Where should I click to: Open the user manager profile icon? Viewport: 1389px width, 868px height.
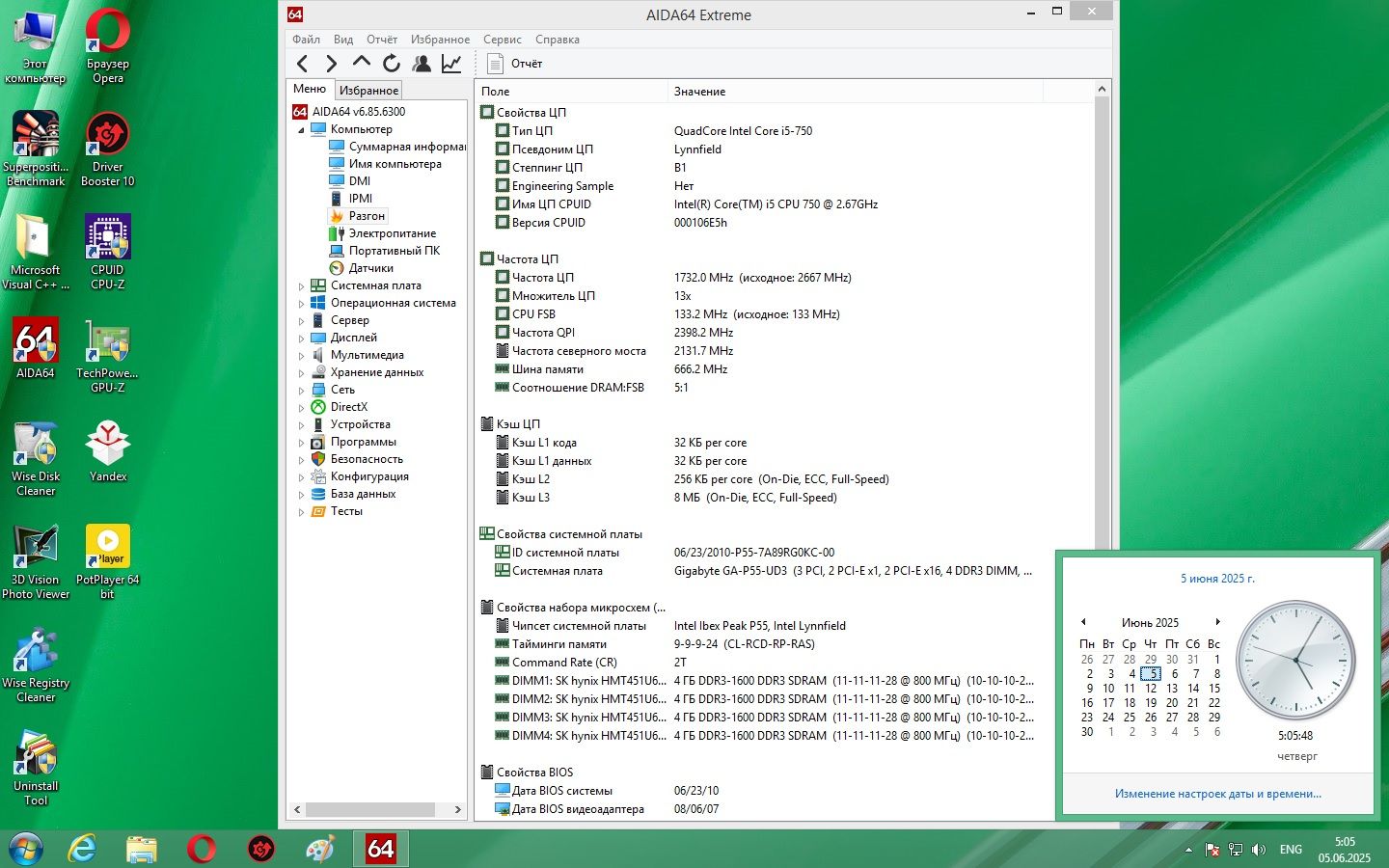tap(422, 64)
